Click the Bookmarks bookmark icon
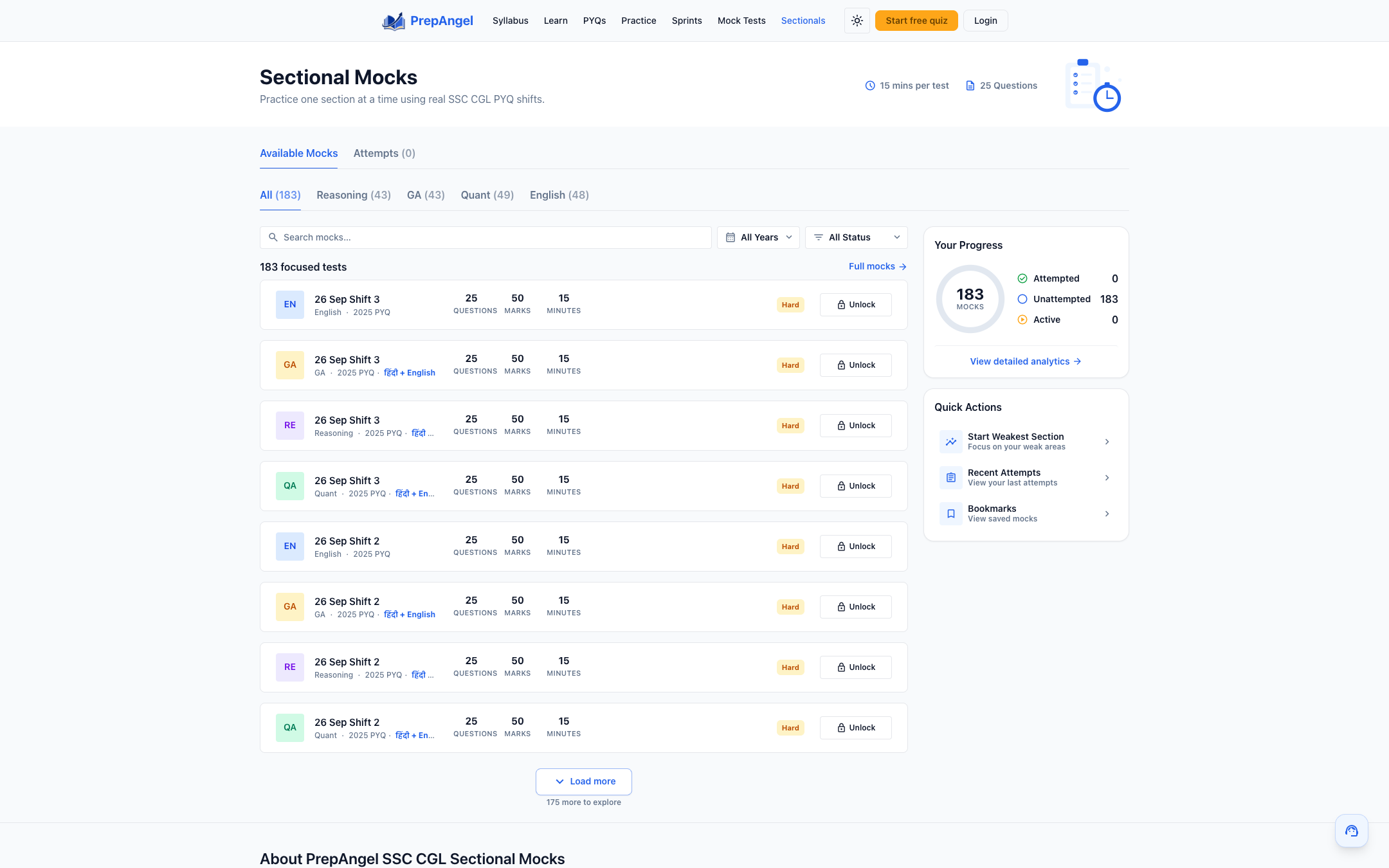This screenshot has width=1389, height=868. [x=950, y=514]
